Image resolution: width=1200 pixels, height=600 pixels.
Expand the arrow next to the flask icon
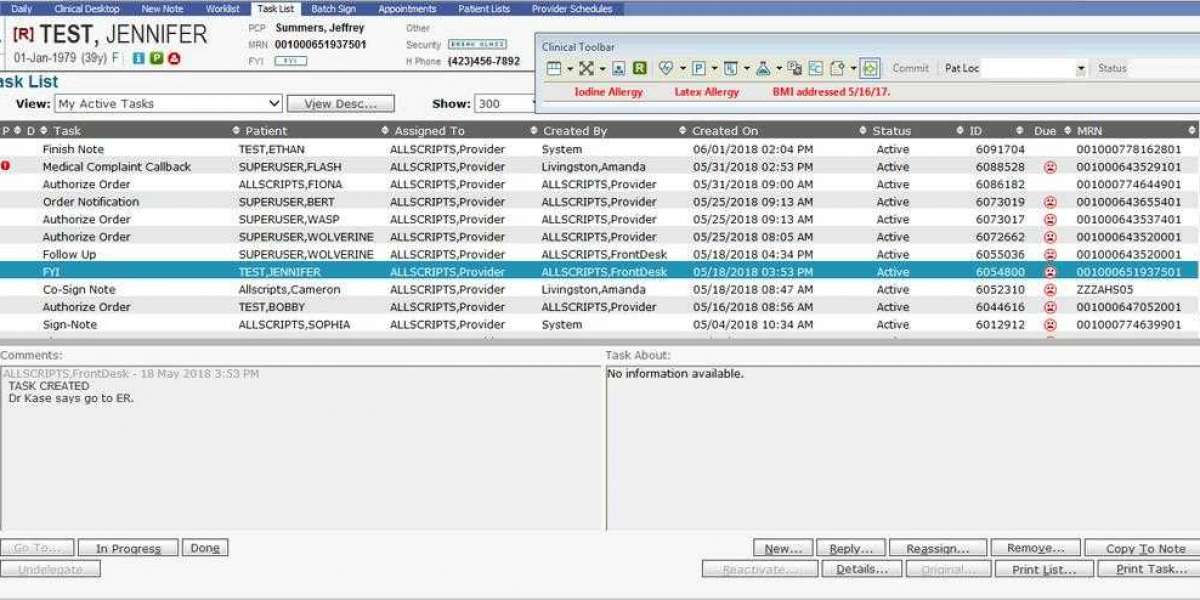tap(778, 69)
